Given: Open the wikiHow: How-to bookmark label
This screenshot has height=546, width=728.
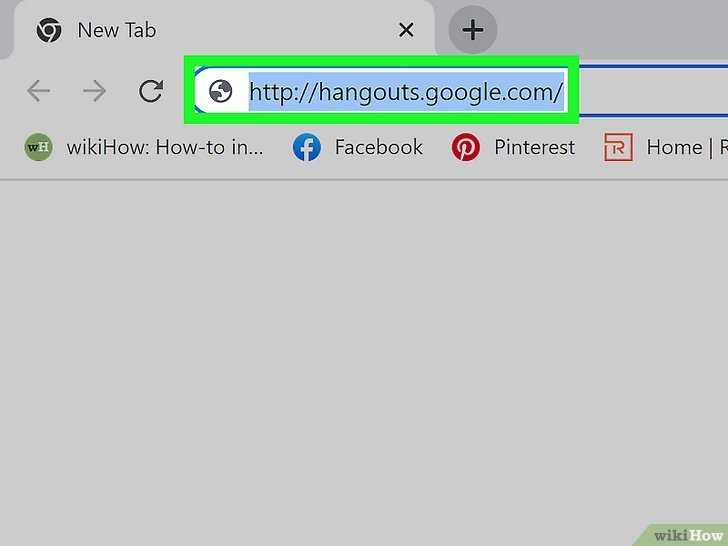Looking at the screenshot, I should coord(165,148).
